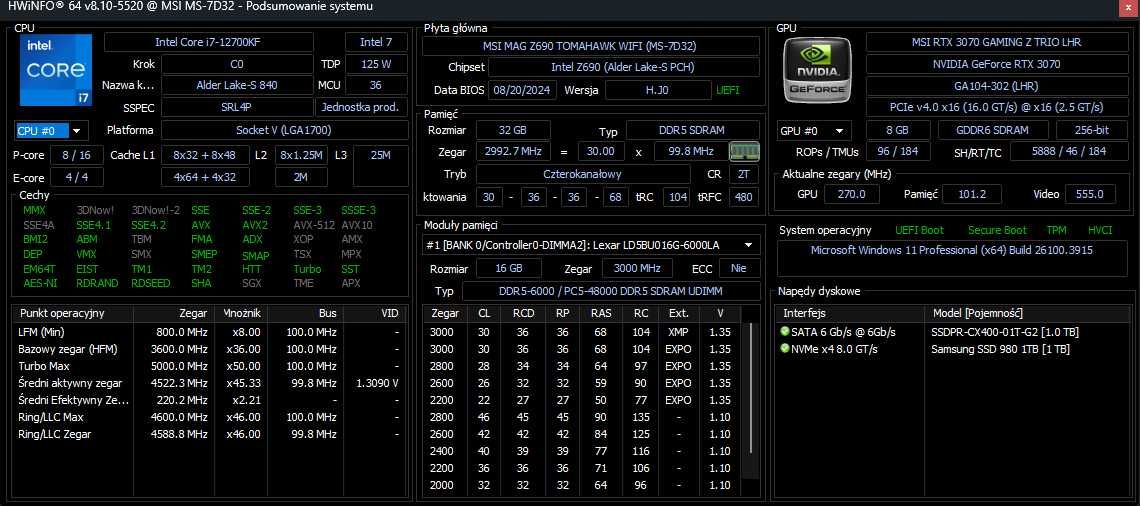The width and height of the screenshot is (1140, 506).
Task: Click the XMP entry in the Ext. column
Action: coord(678,332)
